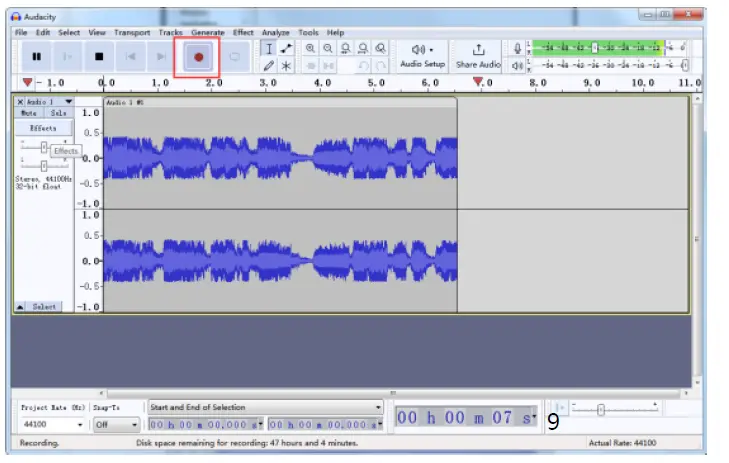Mute the Audio 1 track
The image size is (729, 463).
click(x=28, y=114)
